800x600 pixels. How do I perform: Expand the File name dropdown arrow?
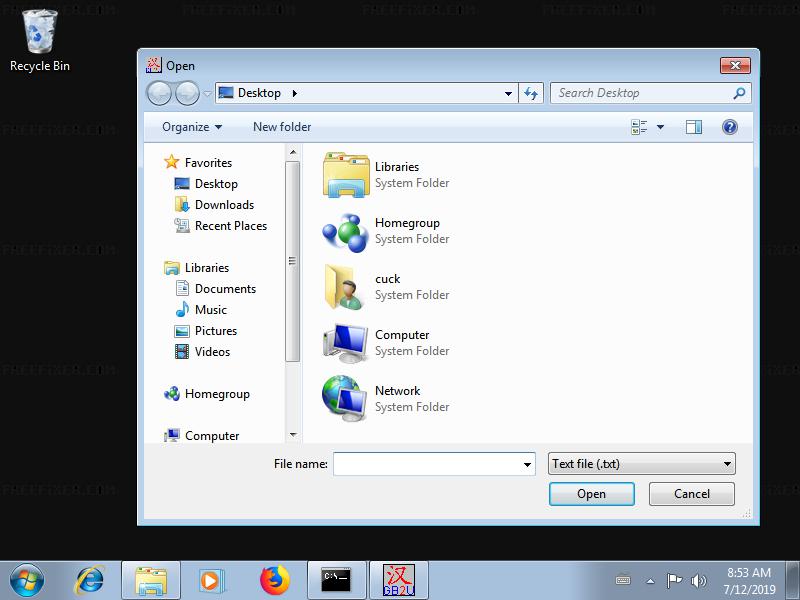[527, 464]
